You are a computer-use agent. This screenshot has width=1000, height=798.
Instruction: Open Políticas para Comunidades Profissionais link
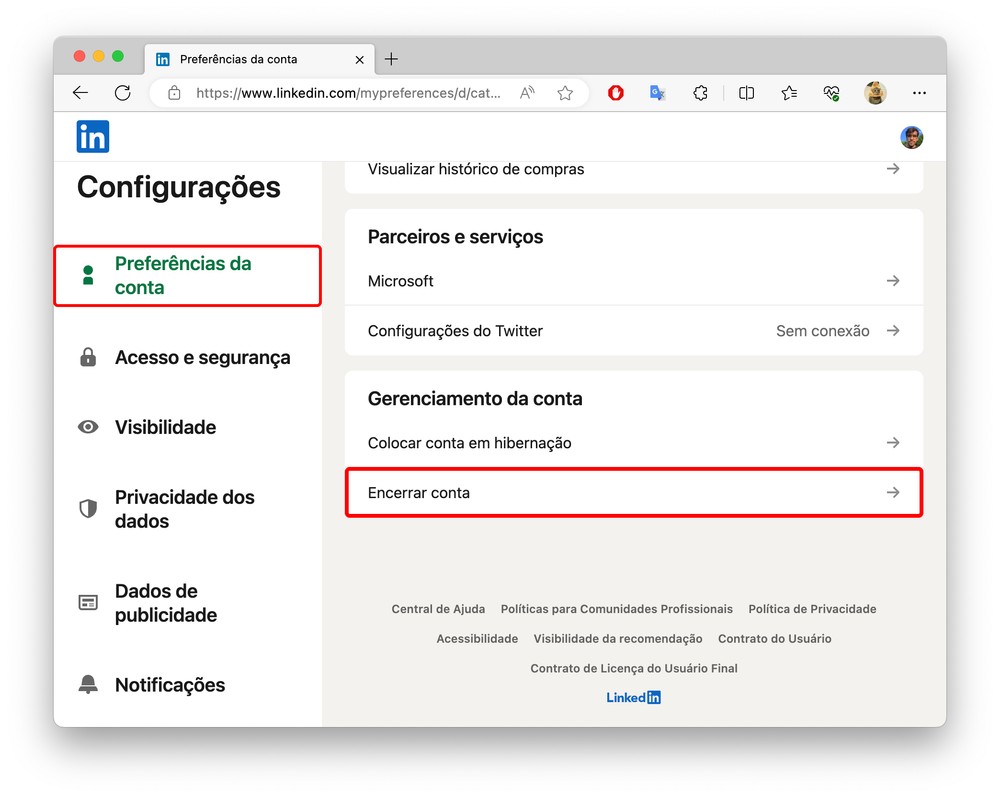pos(617,609)
